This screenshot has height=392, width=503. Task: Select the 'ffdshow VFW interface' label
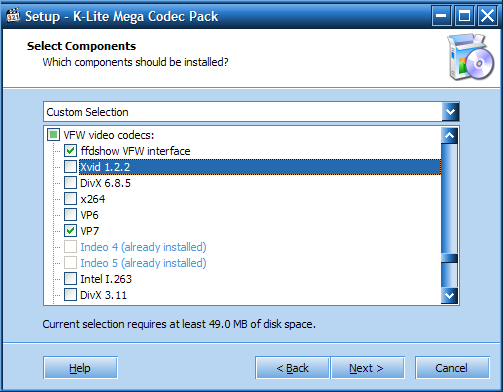[135, 151]
